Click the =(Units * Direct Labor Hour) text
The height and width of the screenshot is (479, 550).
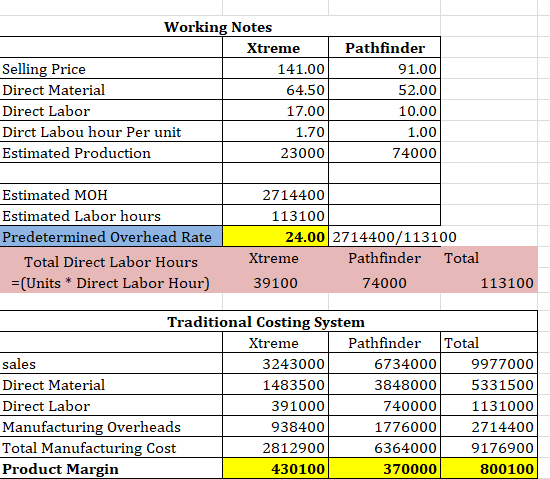coord(110,283)
